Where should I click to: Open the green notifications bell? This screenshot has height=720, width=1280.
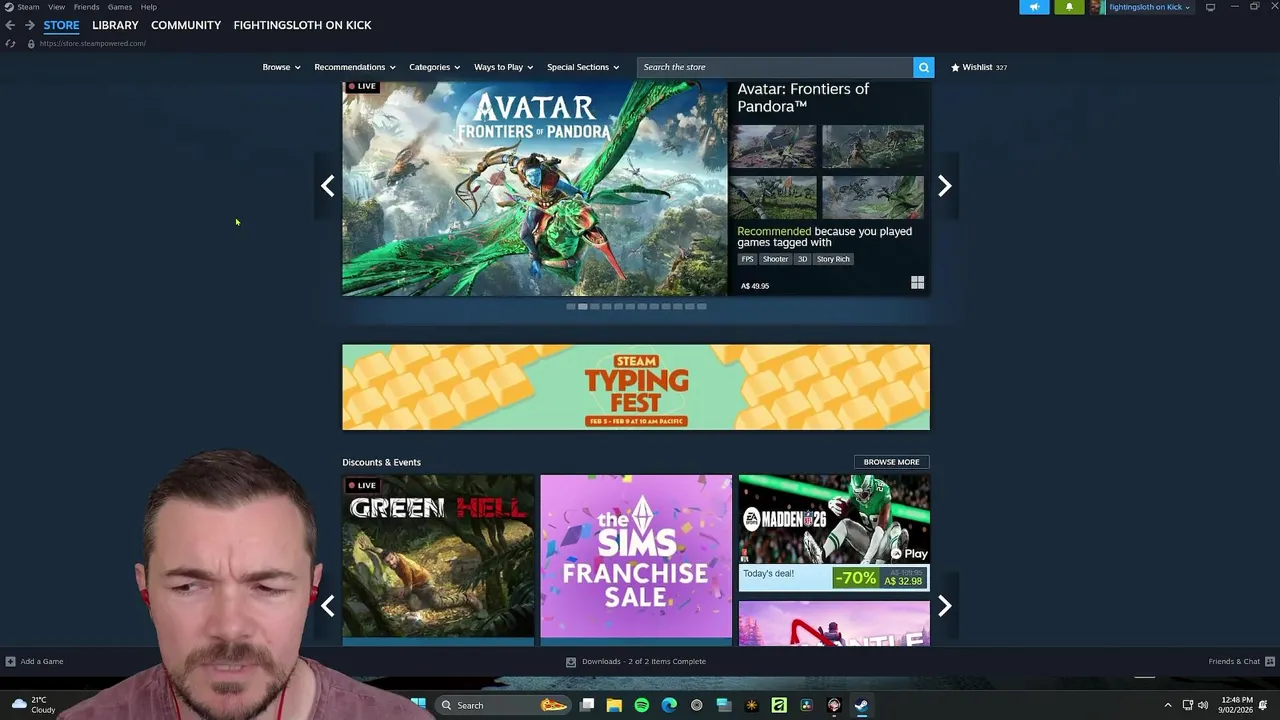tap(1069, 7)
